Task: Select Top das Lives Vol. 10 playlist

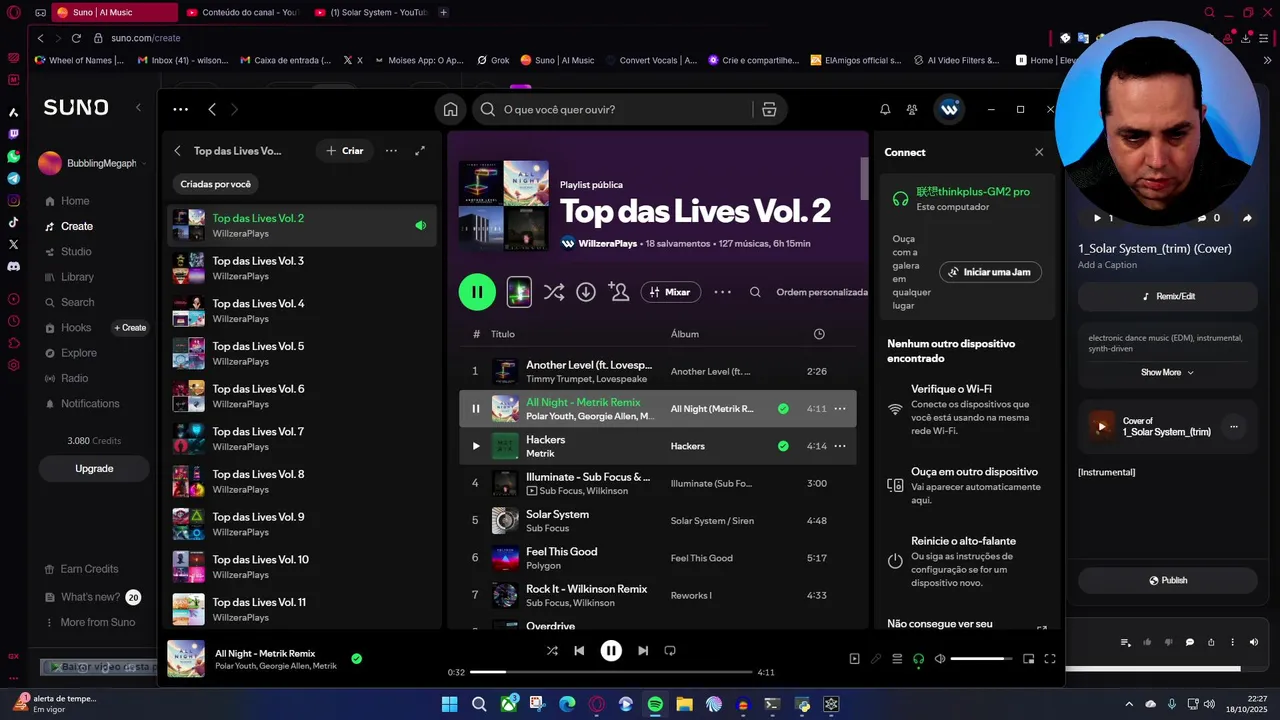Action: click(x=302, y=567)
